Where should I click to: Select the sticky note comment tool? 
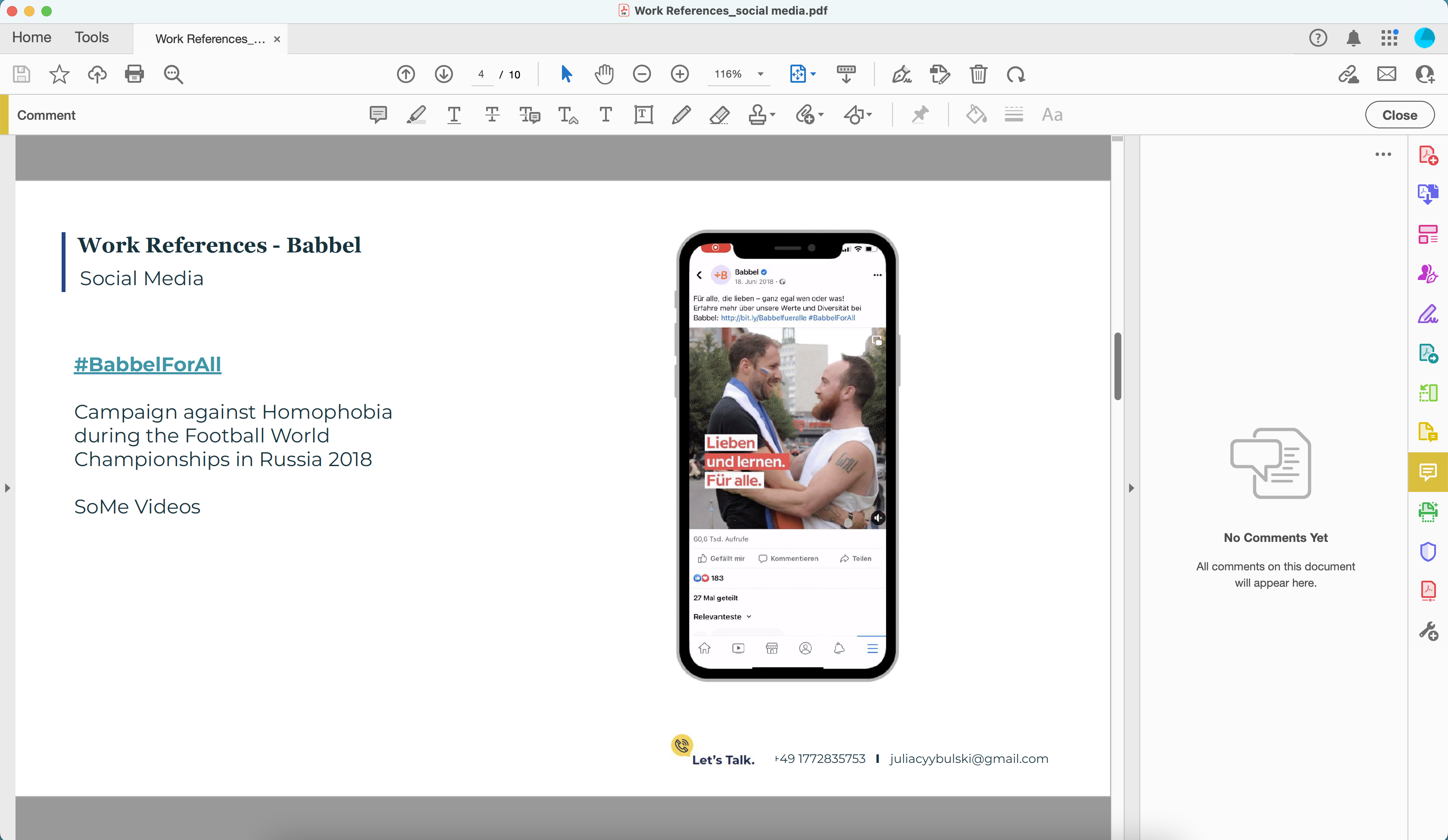(x=378, y=115)
